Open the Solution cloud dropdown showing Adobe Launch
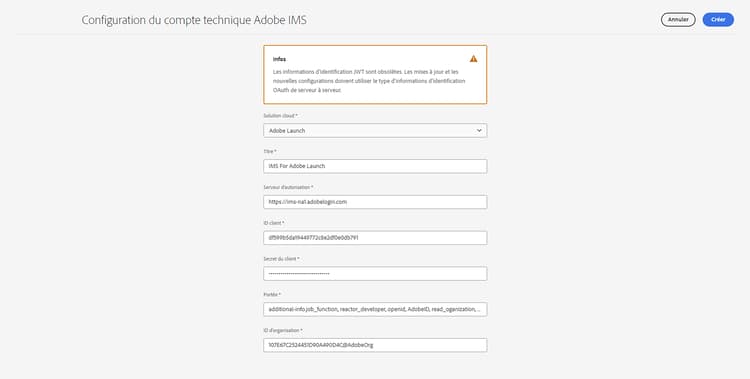This screenshot has height=379, width=750. click(x=375, y=131)
